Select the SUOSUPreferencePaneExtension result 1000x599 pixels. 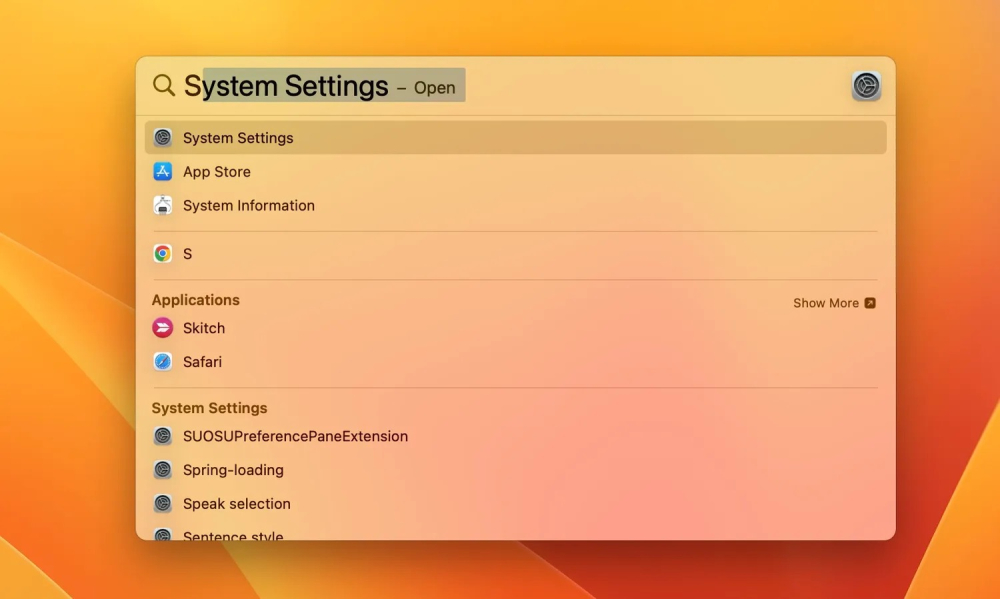click(x=295, y=436)
